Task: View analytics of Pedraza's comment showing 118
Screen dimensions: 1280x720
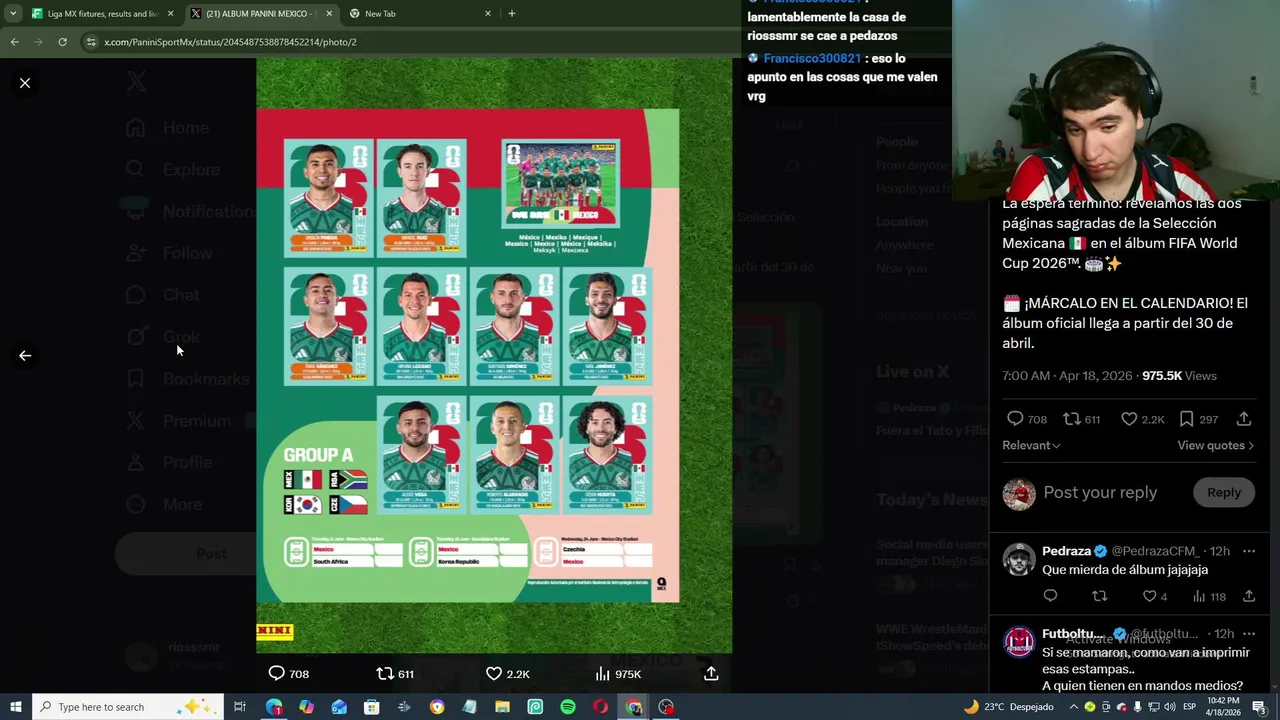Action: (x=1209, y=596)
